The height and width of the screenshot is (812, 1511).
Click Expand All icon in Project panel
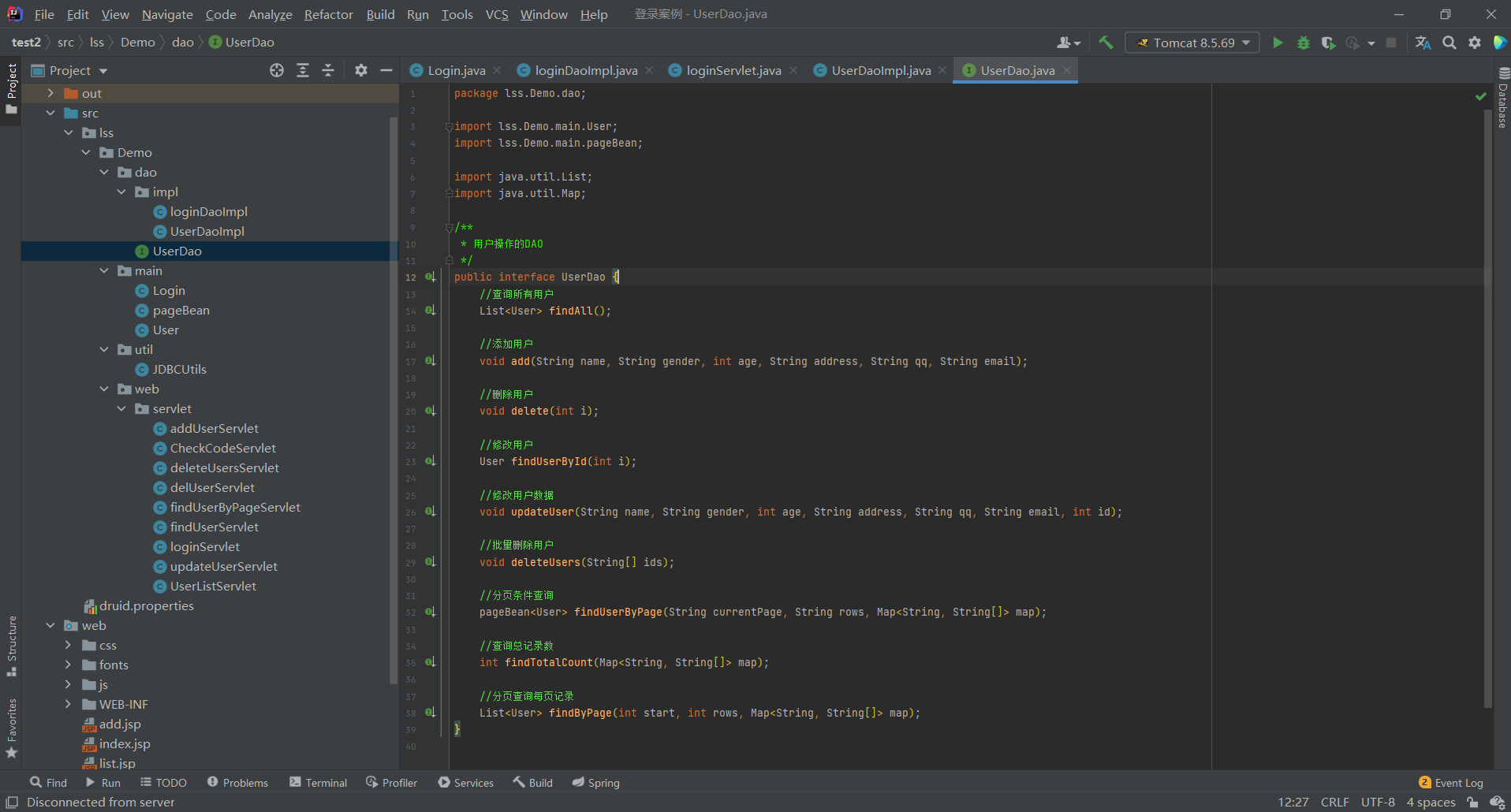click(x=303, y=70)
